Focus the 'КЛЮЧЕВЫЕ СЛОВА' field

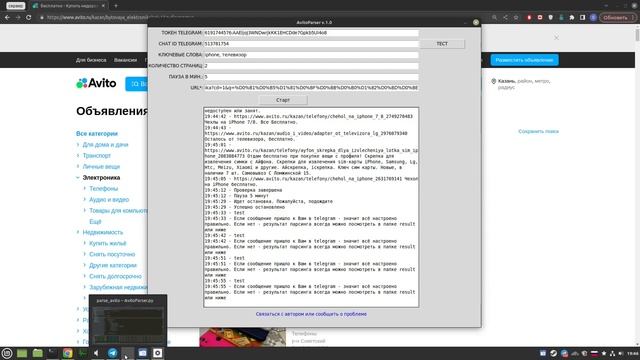pyautogui.click(x=311, y=55)
